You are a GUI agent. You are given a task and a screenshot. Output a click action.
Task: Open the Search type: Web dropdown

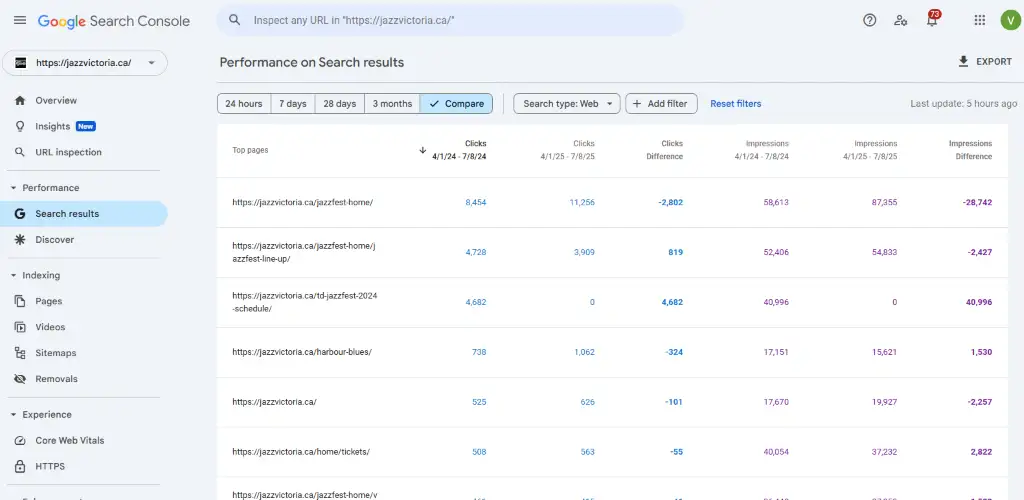tap(566, 104)
